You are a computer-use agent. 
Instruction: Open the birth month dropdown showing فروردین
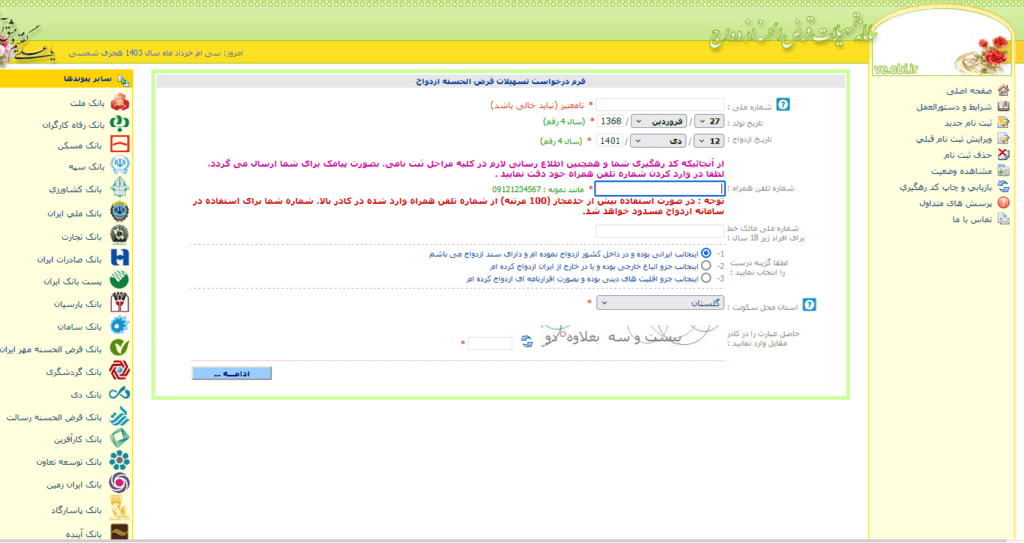pos(659,122)
